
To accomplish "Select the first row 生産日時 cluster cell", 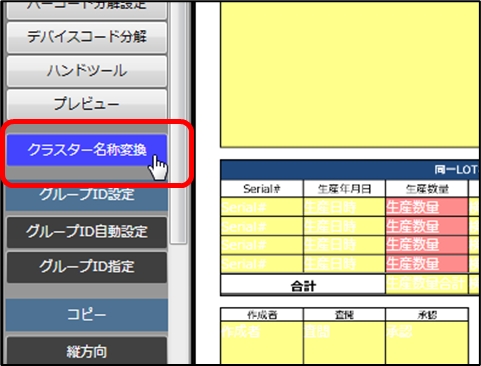I will pos(344,207).
